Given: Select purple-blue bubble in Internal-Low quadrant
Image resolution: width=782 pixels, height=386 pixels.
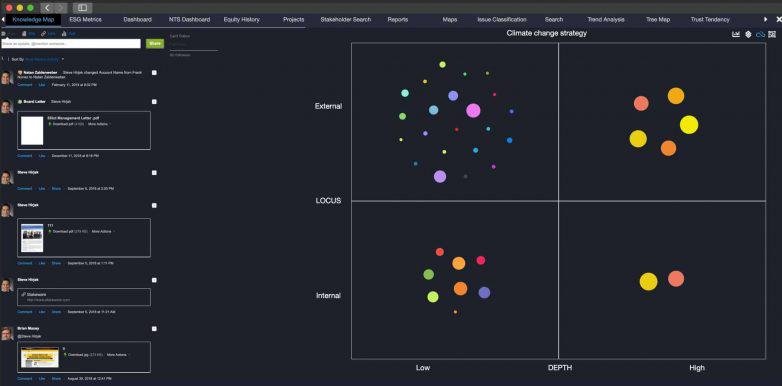Looking at the screenshot, I should 484,293.
